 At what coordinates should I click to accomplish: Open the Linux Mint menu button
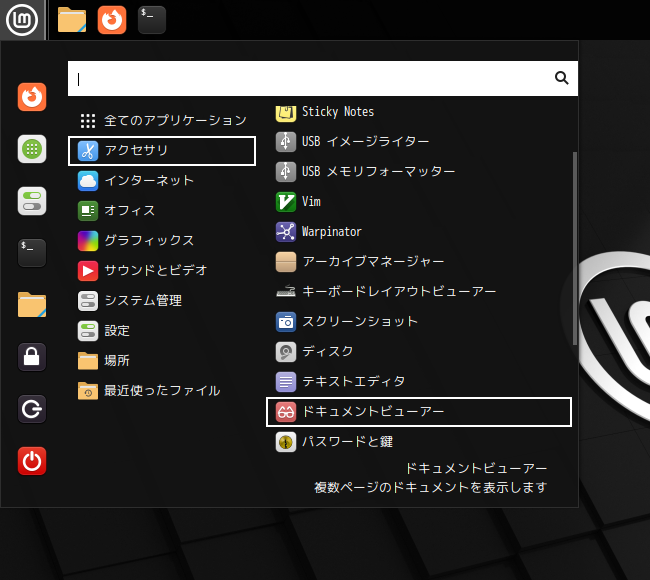coord(22,20)
